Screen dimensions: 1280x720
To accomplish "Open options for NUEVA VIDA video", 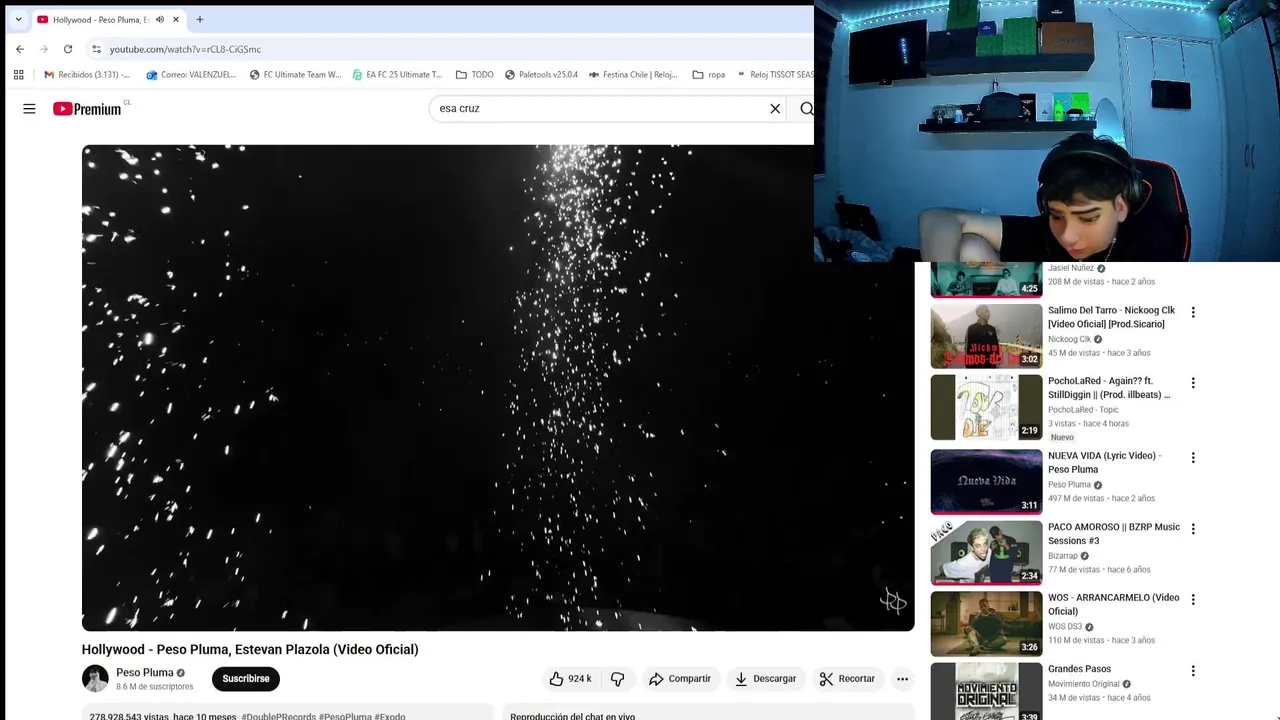I will pyautogui.click(x=1192, y=458).
